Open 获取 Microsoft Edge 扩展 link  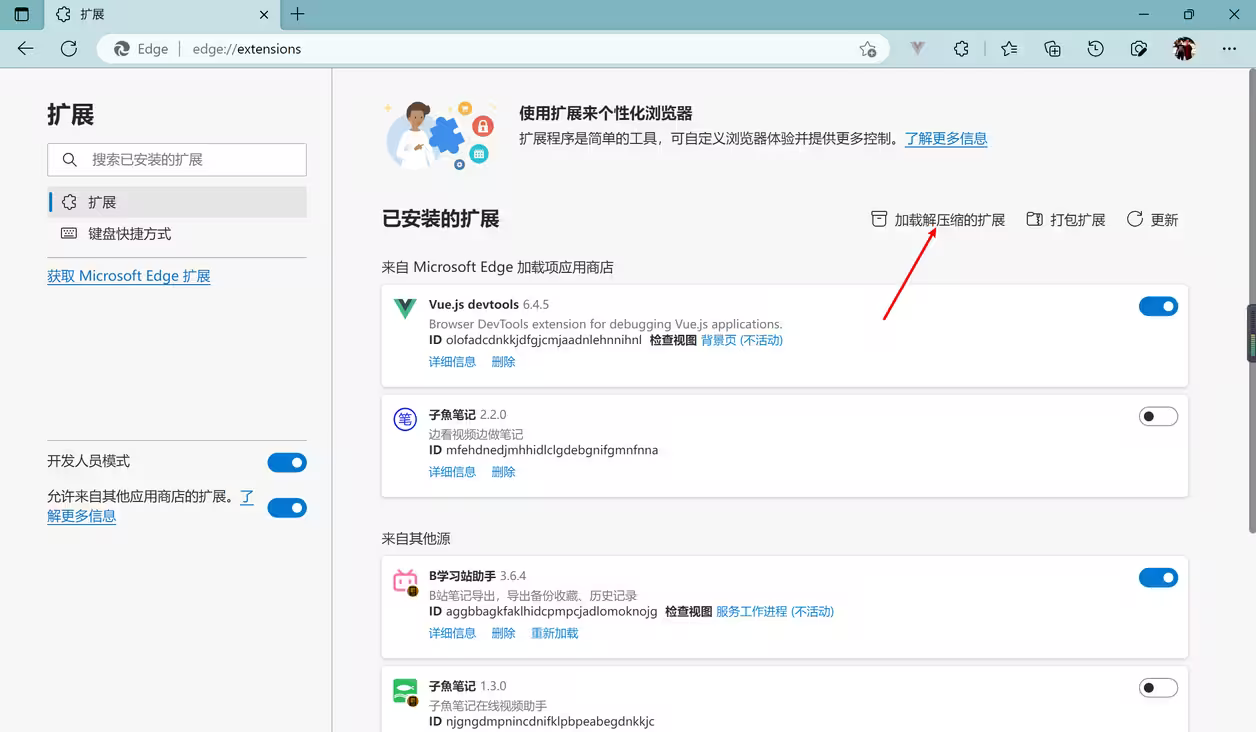(129, 276)
